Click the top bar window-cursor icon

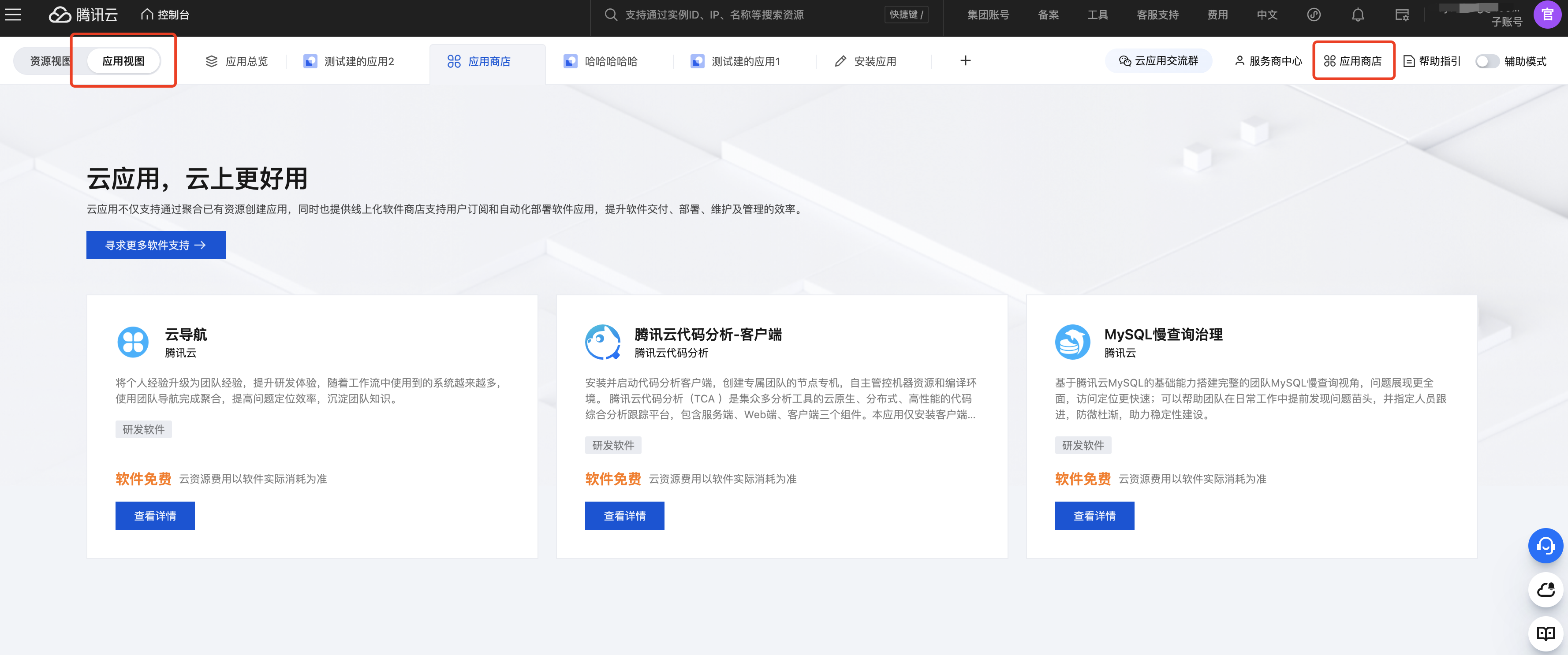click(1402, 15)
